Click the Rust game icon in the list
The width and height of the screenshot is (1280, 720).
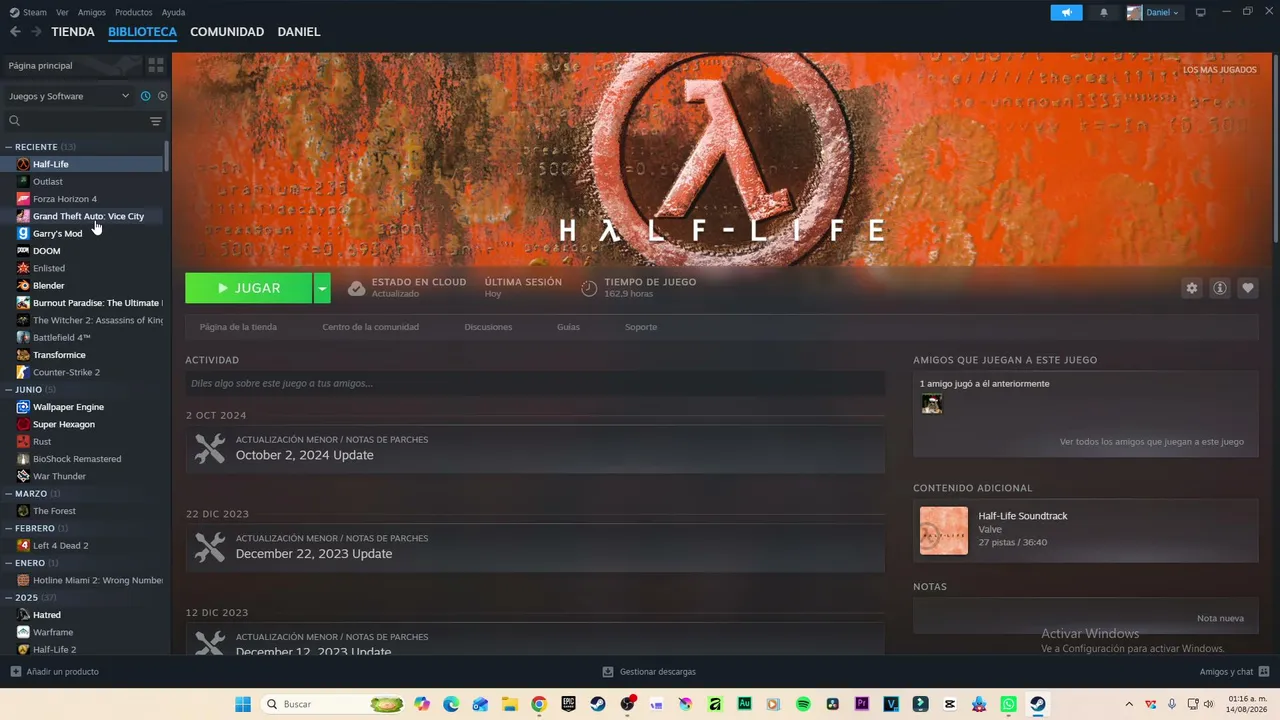point(23,442)
